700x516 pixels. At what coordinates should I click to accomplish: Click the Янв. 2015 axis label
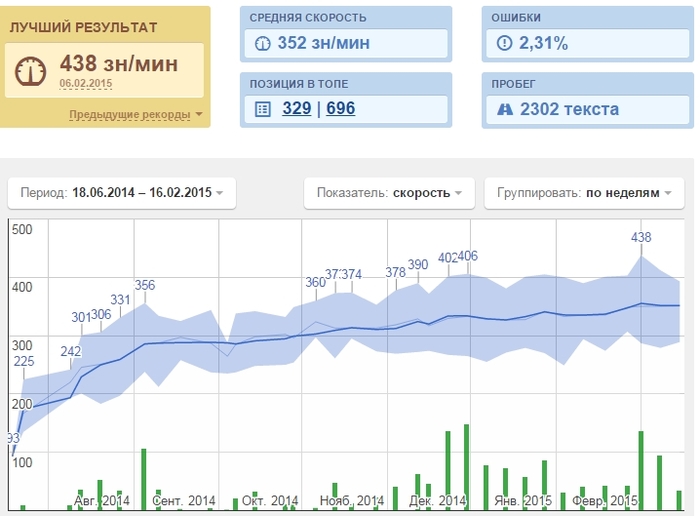pyautogui.click(x=523, y=501)
